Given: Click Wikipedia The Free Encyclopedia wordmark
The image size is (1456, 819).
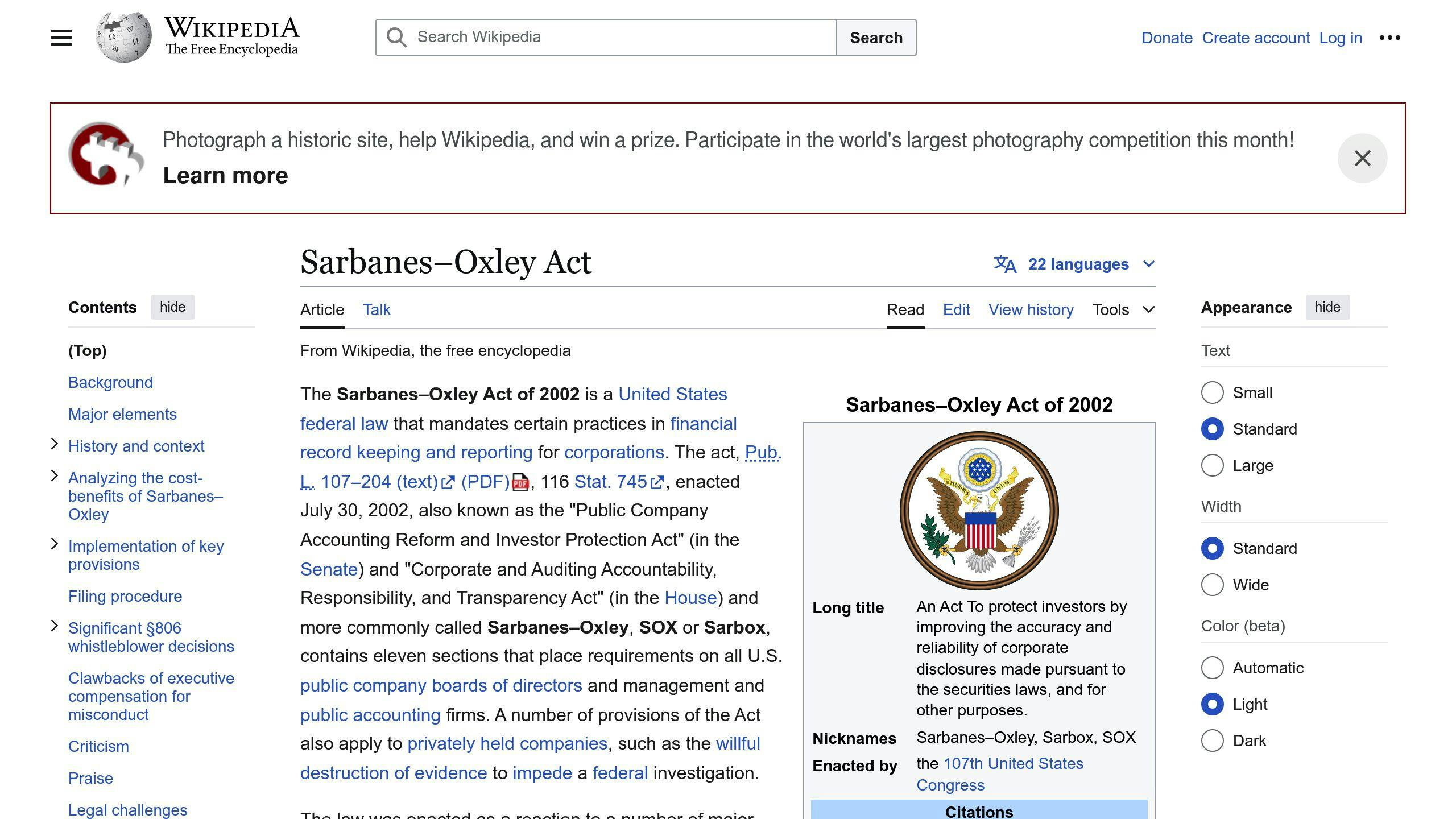Looking at the screenshot, I should 231,36.
